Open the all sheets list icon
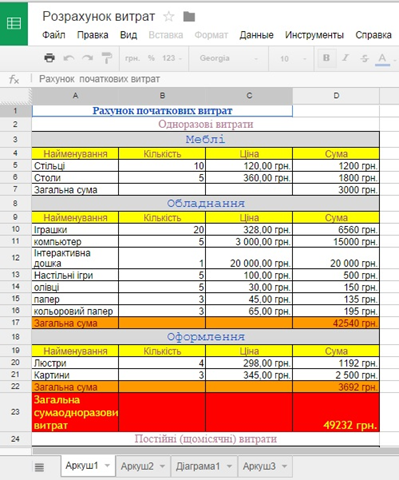Screen dimensions: 399x480 coord(39,467)
